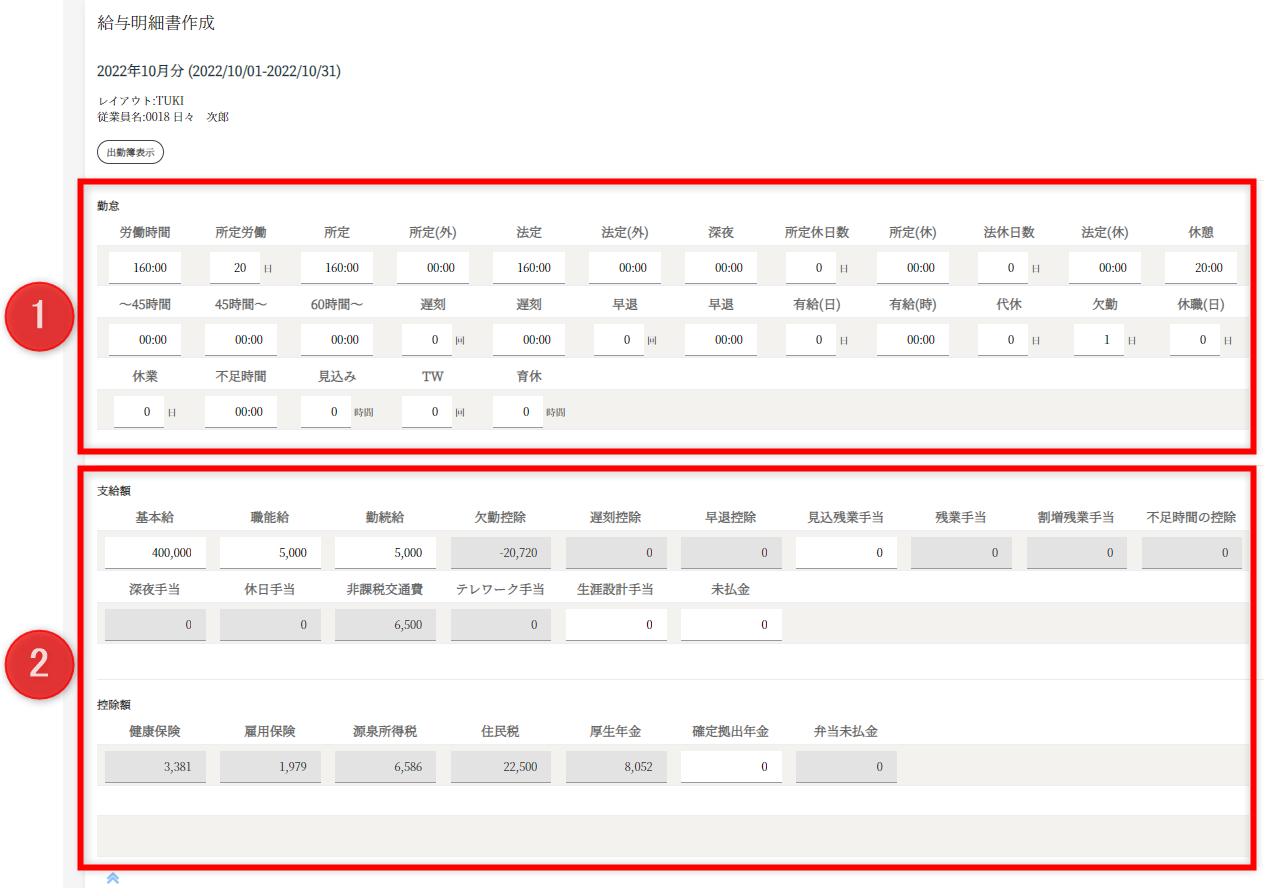The width and height of the screenshot is (1264, 888).
Task: Select the 所定労働 days field
Action: pos(235,268)
